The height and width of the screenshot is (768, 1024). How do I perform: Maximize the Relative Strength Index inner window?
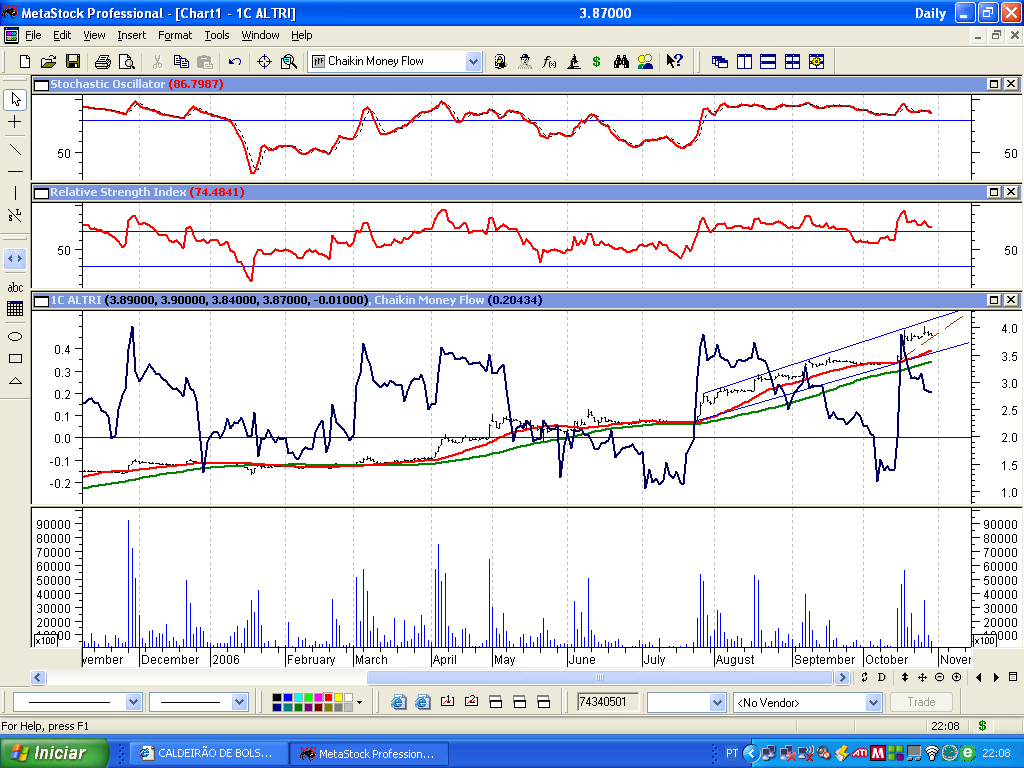coord(994,192)
